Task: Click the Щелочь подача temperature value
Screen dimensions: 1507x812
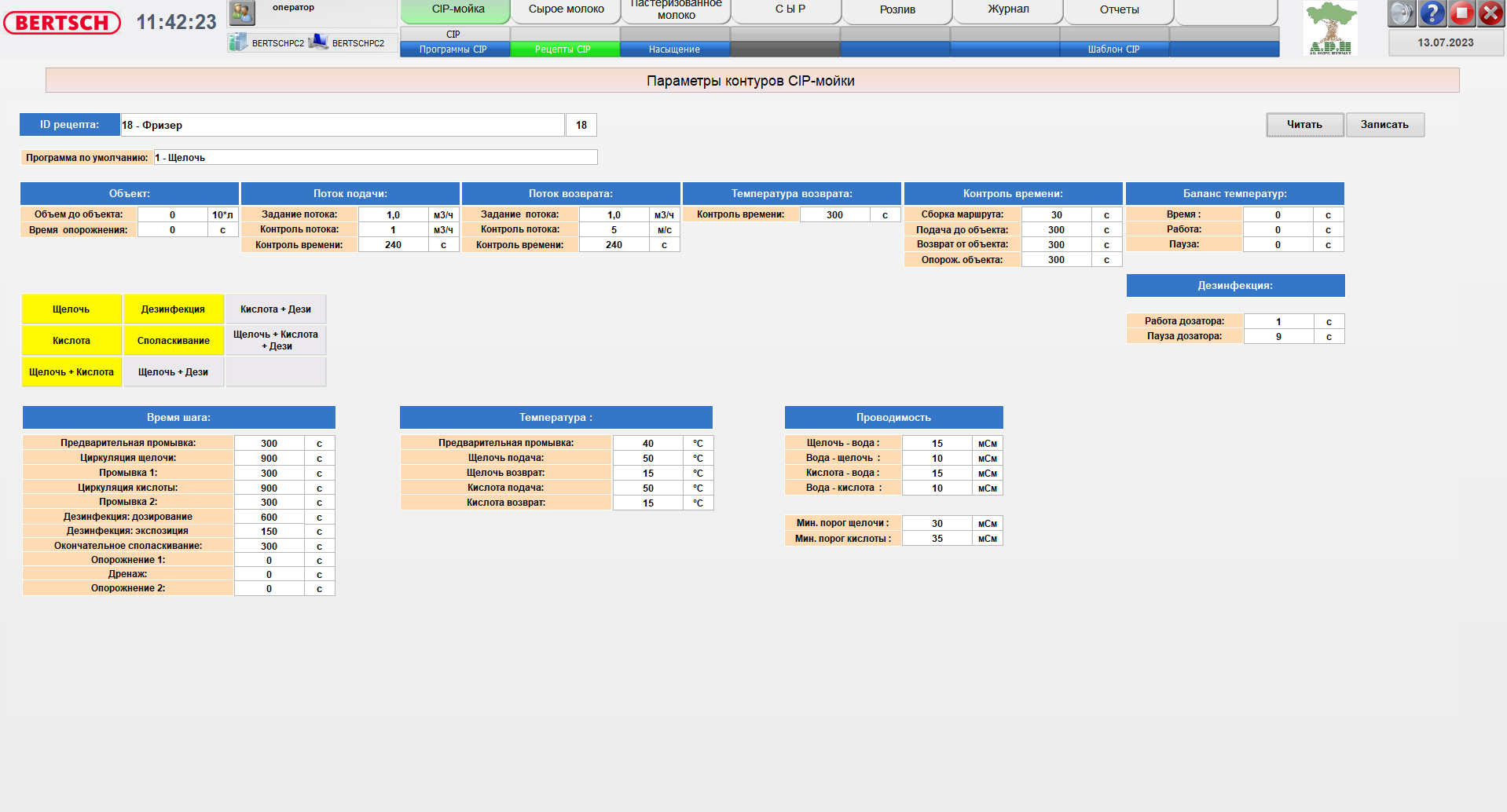Action: coord(647,459)
